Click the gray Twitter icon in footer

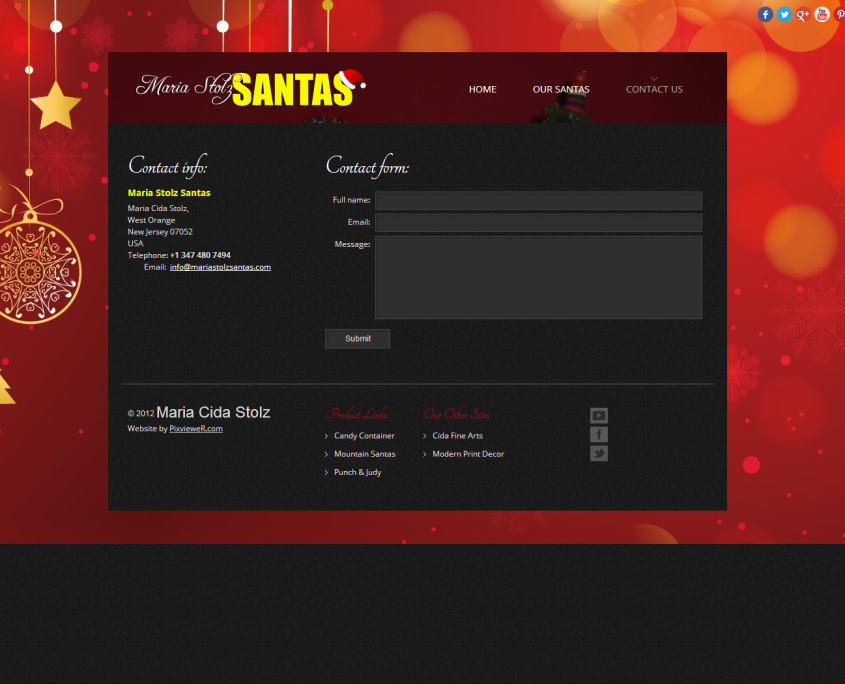(x=599, y=453)
